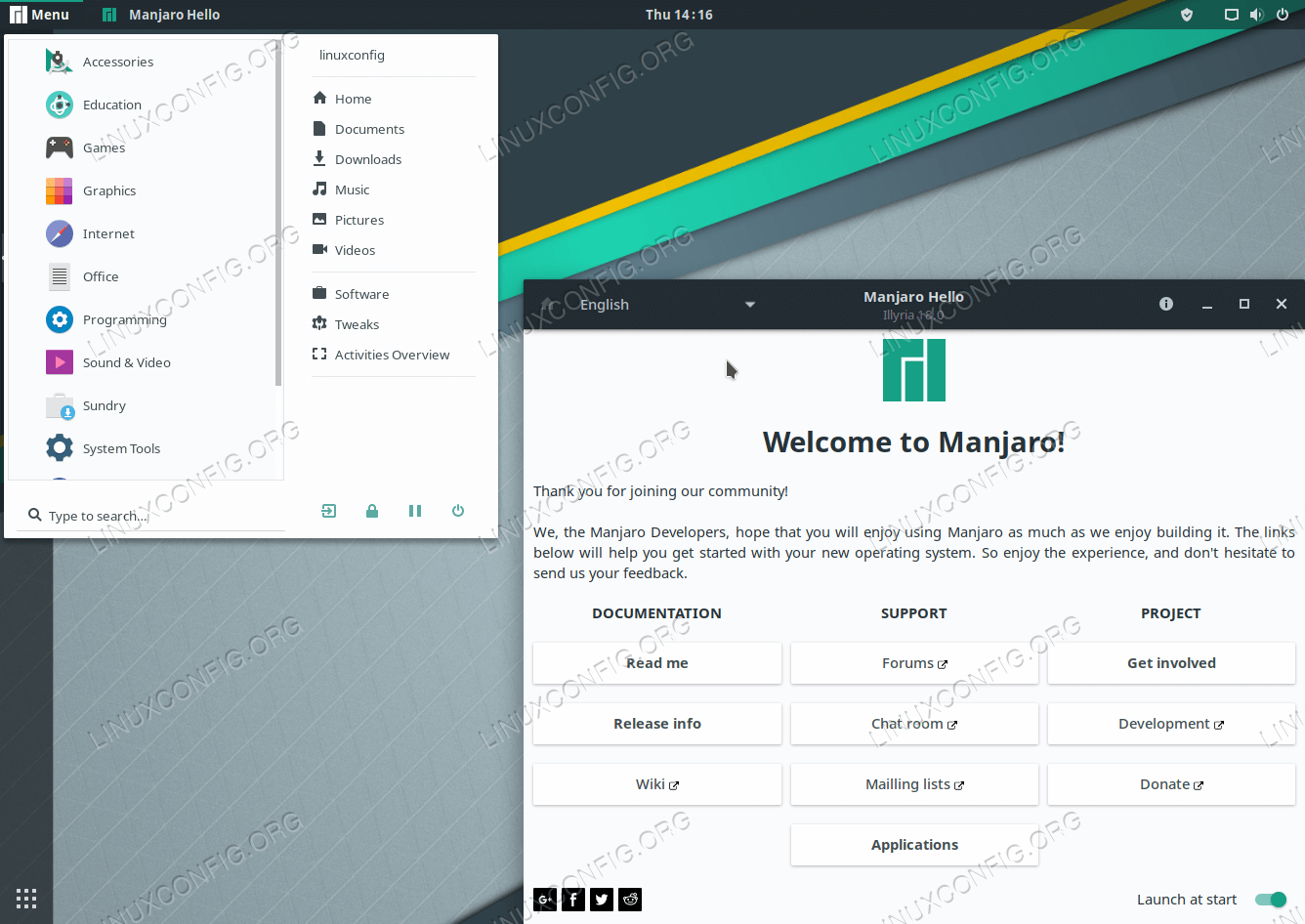
Task: Open the Reddit social icon
Action: coord(630,900)
